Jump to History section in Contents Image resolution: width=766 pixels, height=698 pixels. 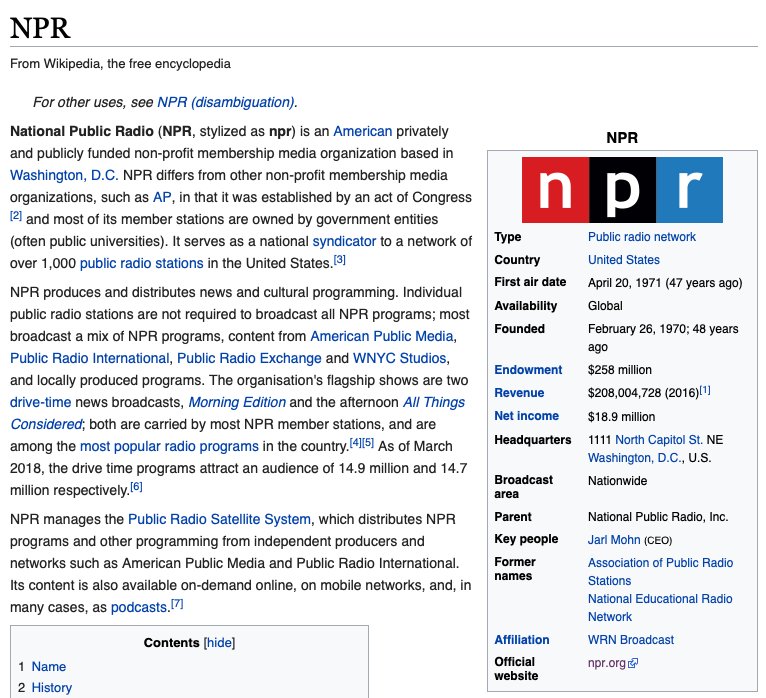(x=52, y=688)
